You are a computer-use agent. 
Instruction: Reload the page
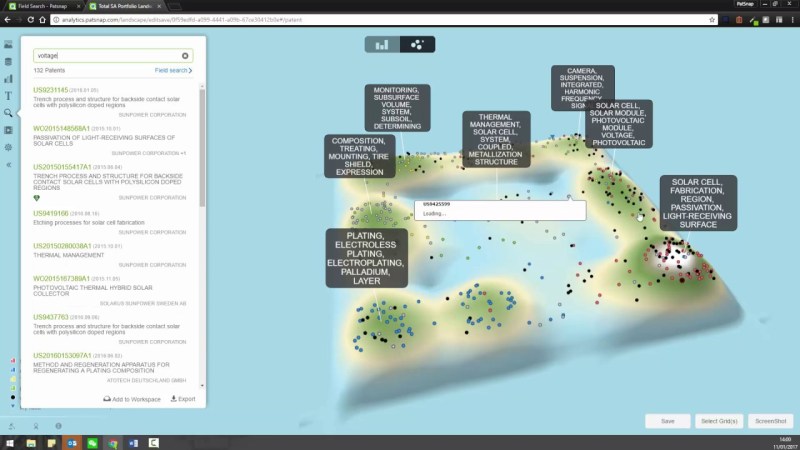pos(31,20)
